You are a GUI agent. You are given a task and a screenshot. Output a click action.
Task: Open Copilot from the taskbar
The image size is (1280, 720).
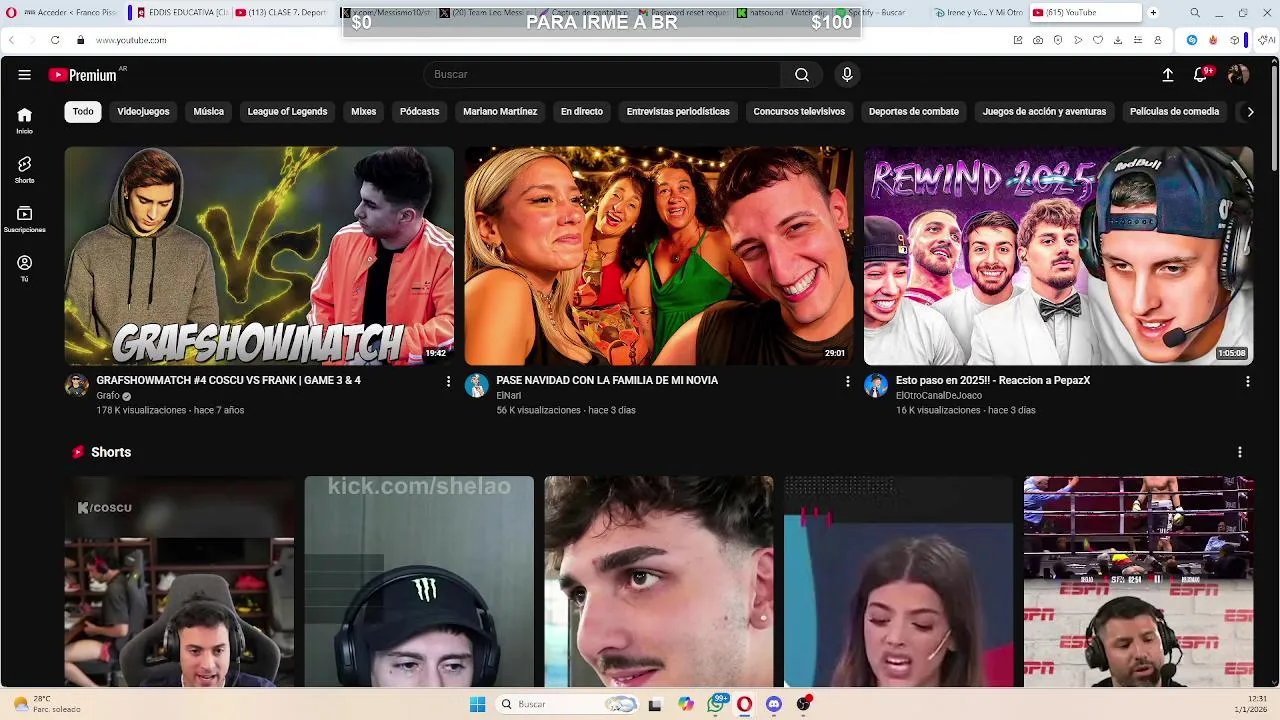pos(686,704)
